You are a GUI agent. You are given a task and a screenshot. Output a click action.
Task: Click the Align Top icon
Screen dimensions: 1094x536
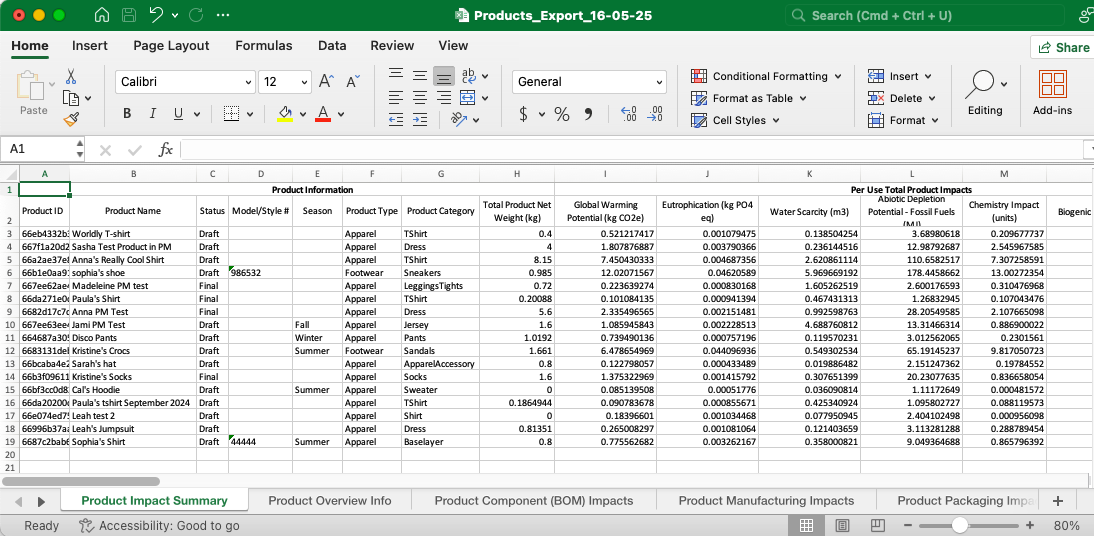396,75
